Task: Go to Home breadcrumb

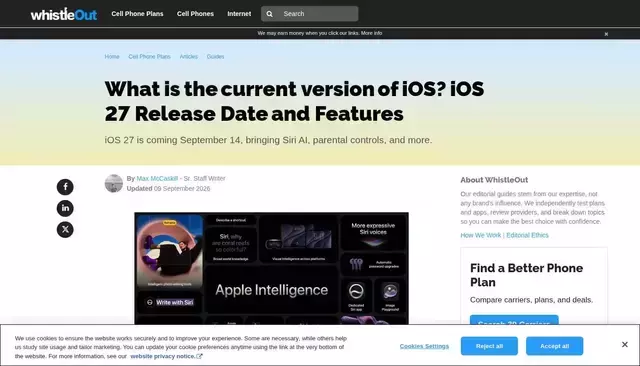Action: point(112,57)
